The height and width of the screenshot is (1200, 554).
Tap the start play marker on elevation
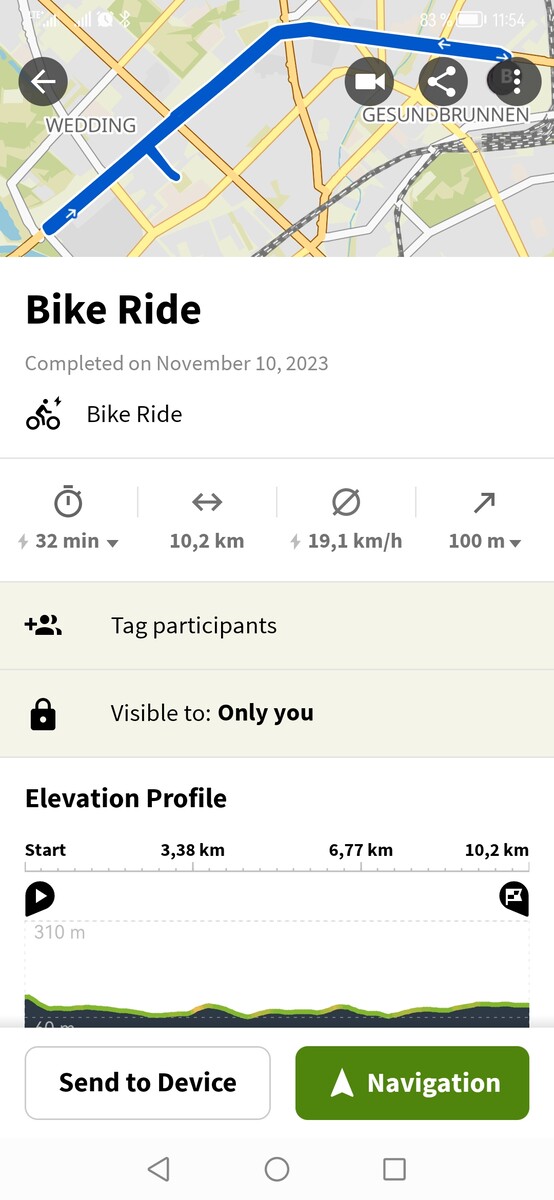pos(40,898)
